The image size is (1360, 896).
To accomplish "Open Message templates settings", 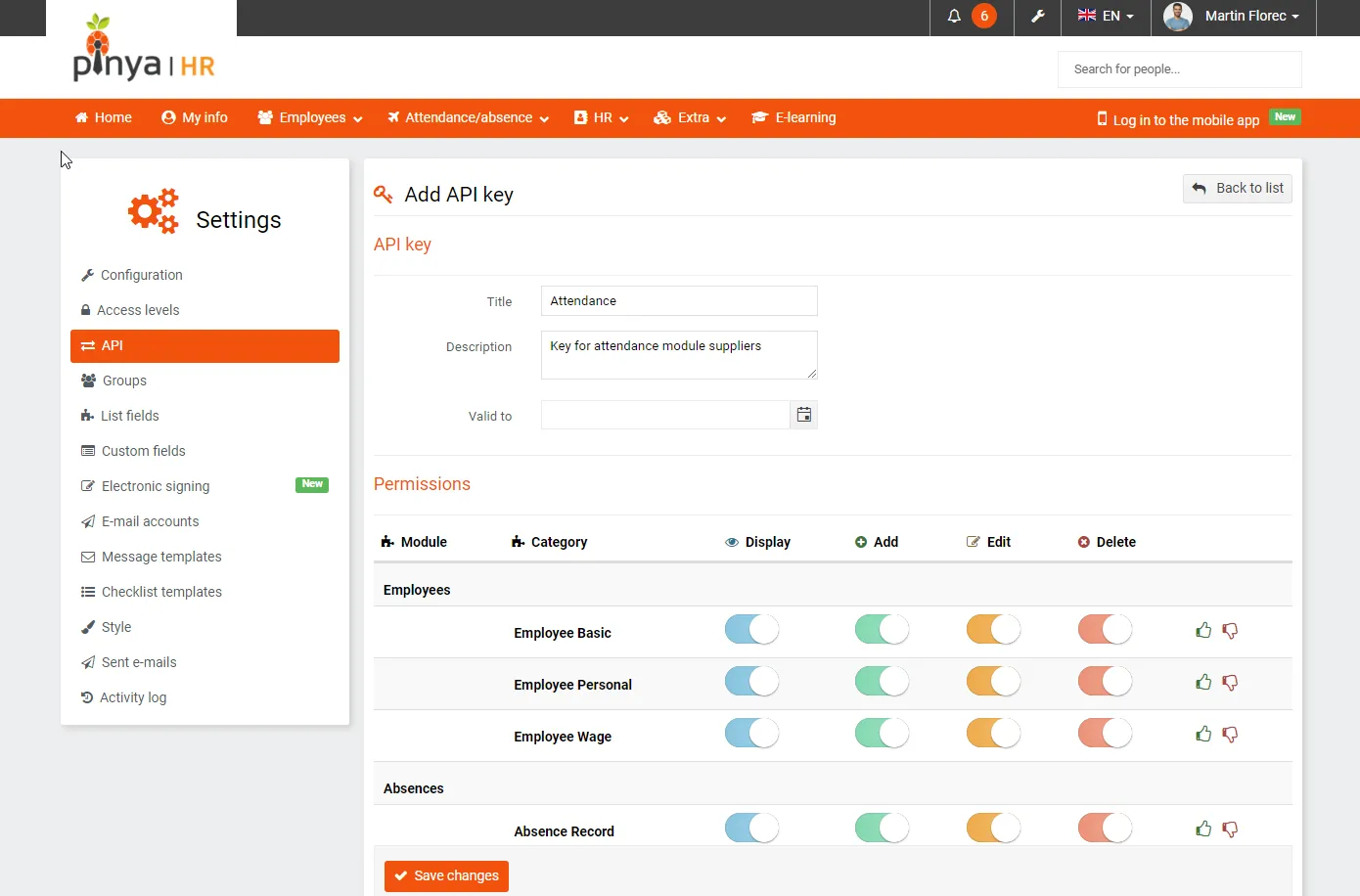I will coord(204,557).
